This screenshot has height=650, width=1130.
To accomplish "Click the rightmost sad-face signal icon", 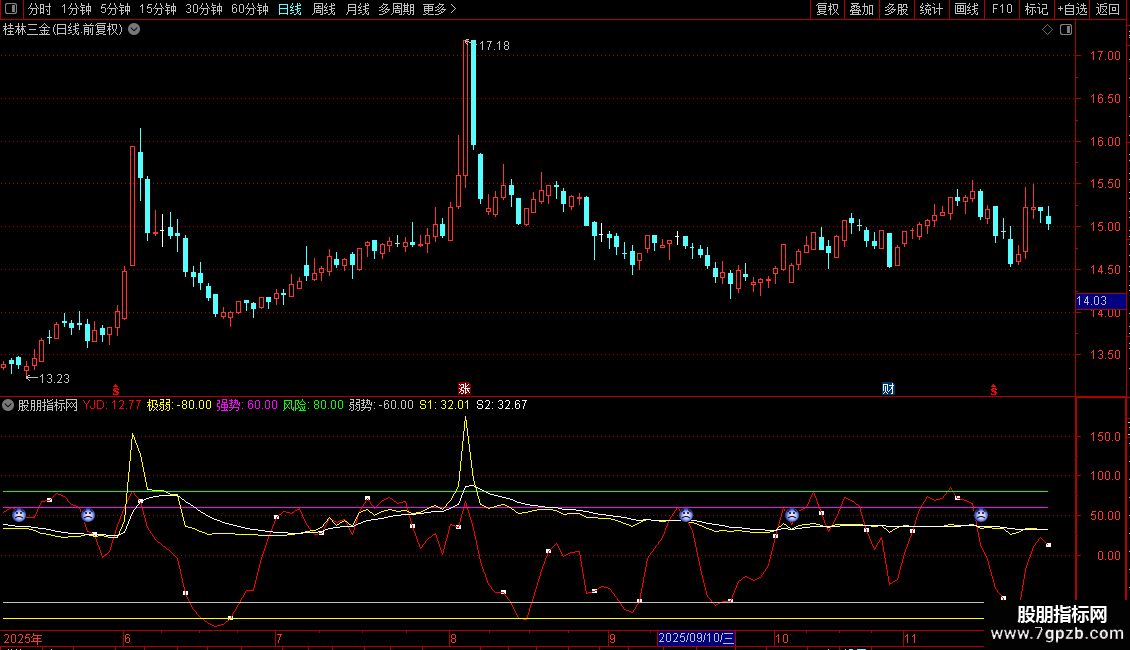I will pos(982,515).
